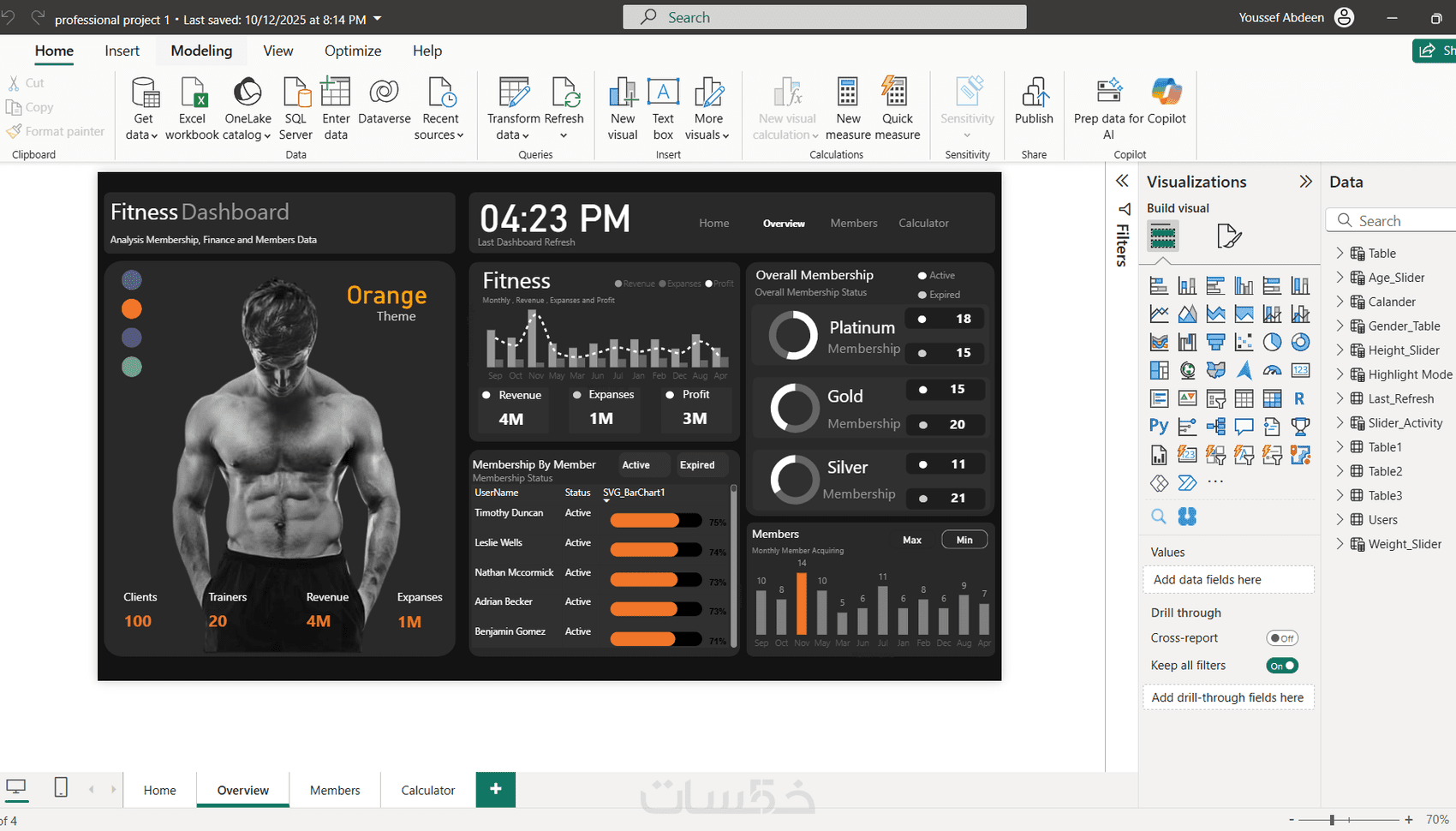Open the Optimize ribbon tab
Screen dimensions: 1456x831
353,51
